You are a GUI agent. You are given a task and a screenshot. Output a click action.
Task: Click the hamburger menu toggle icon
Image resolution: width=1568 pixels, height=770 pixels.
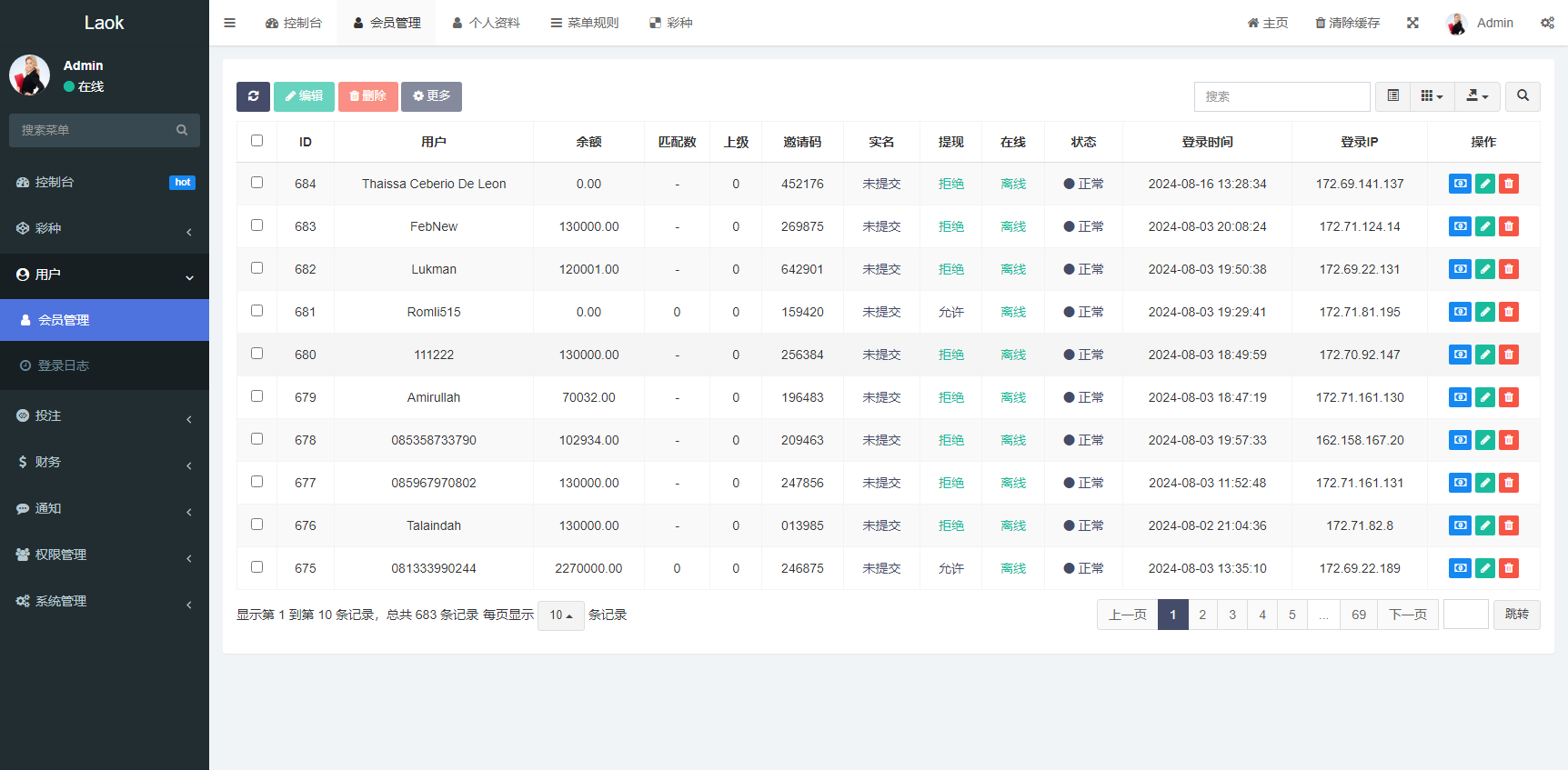[x=229, y=23]
